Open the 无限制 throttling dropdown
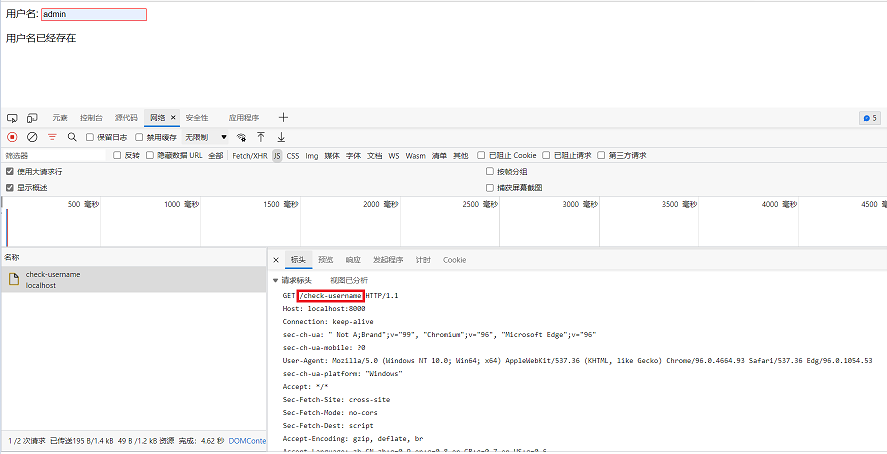The height and width of the screenshot is (454, 887). pos(205,137)
